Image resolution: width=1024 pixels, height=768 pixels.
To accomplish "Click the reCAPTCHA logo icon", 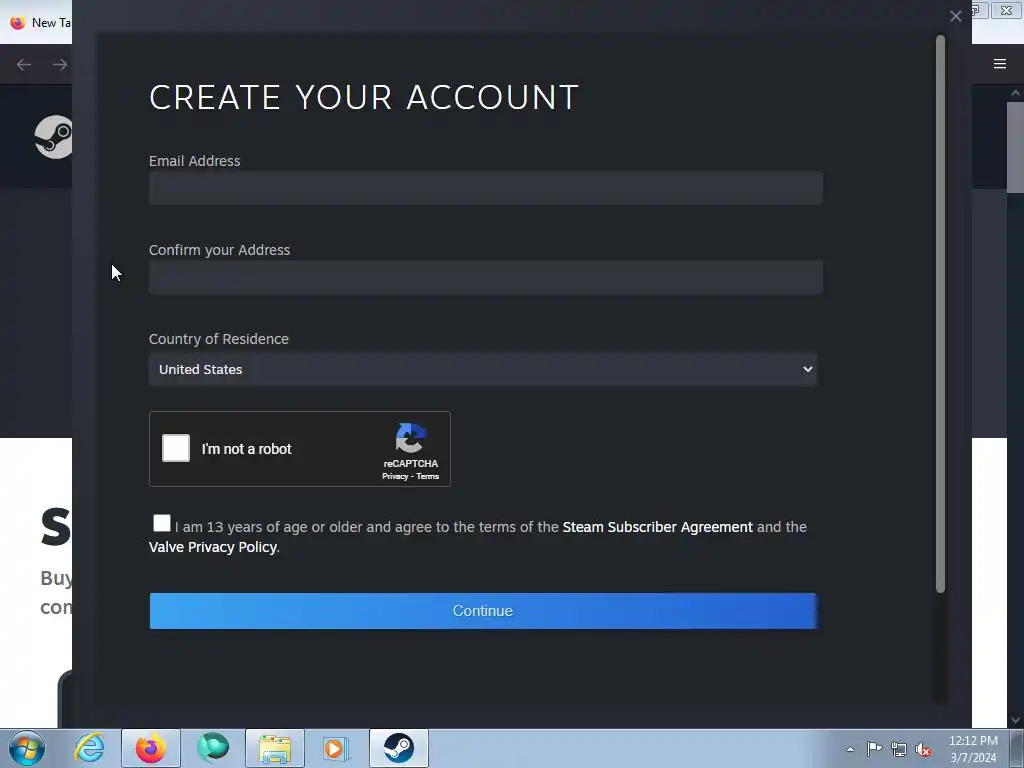I will click(411, 438).
